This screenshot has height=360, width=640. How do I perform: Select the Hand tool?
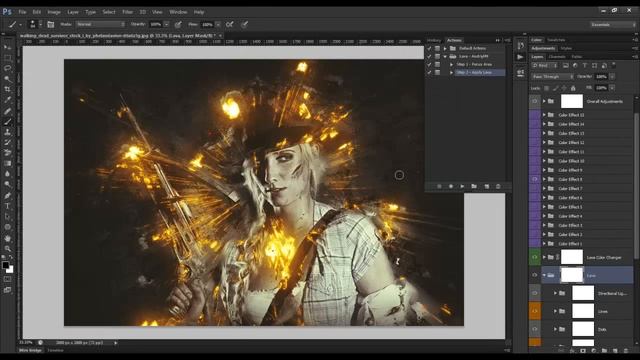7,238
